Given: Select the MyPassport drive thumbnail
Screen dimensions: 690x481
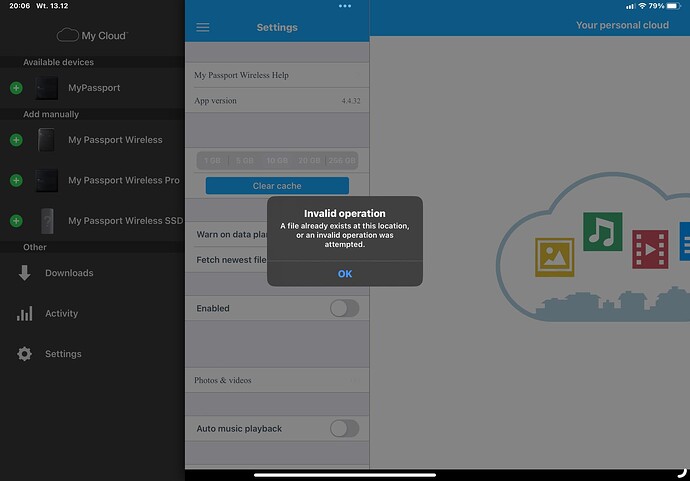Looking at the screenshot, I should pyautogui.click(x=47, y=88).
